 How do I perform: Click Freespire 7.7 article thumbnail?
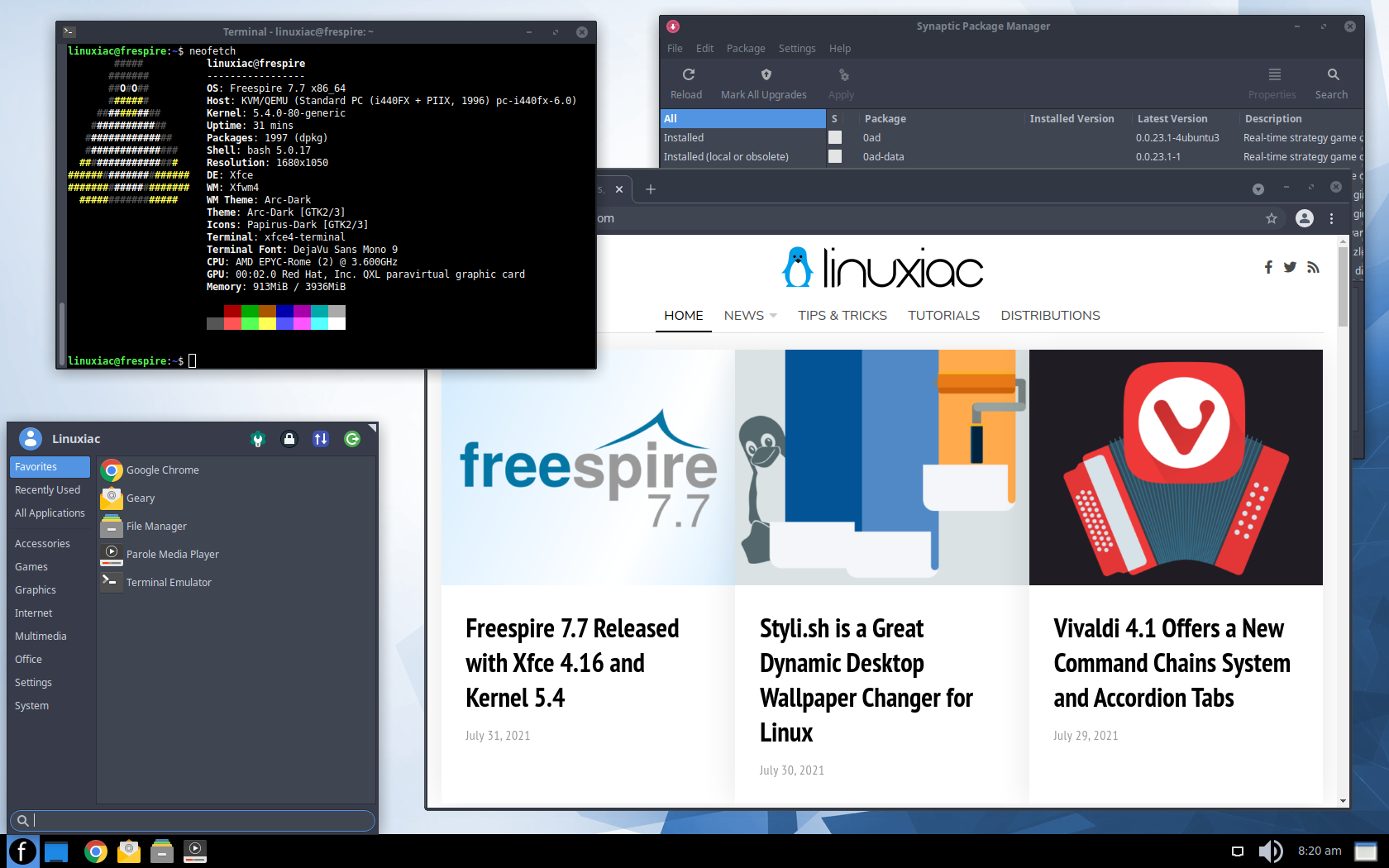588,467
